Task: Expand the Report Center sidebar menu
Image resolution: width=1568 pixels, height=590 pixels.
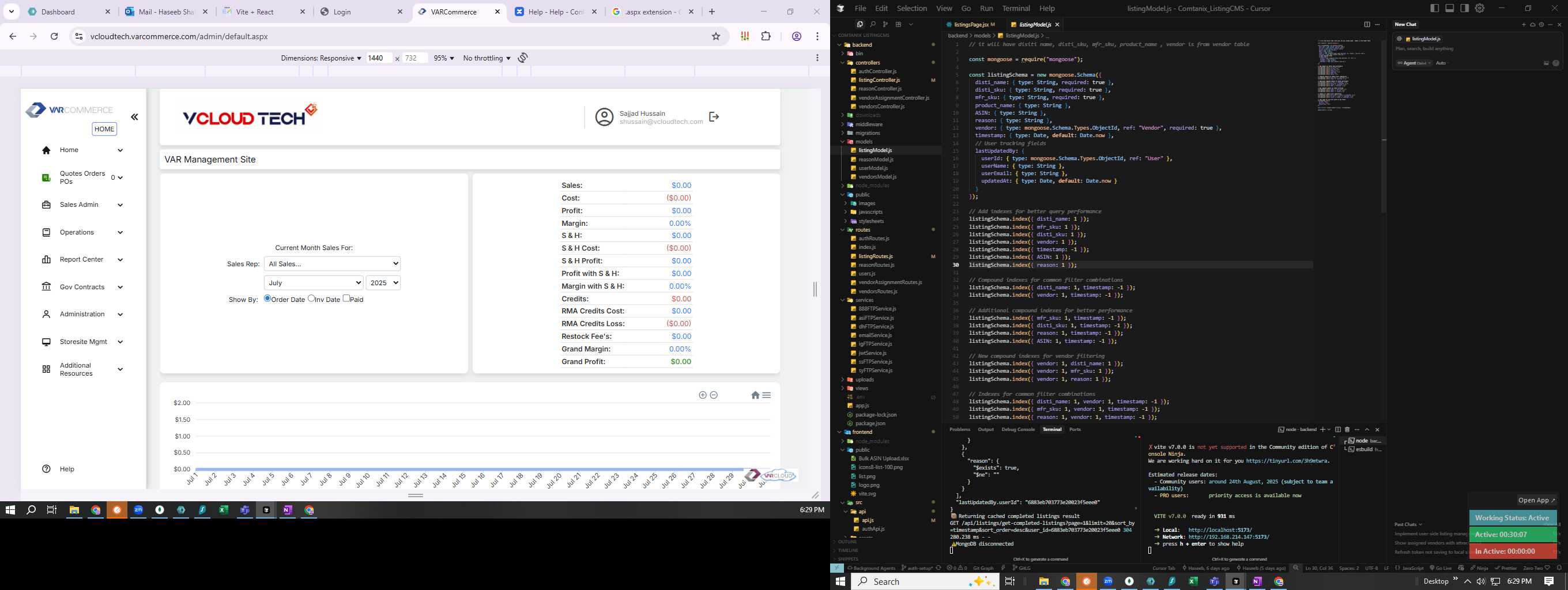Action: coord(82,260)
